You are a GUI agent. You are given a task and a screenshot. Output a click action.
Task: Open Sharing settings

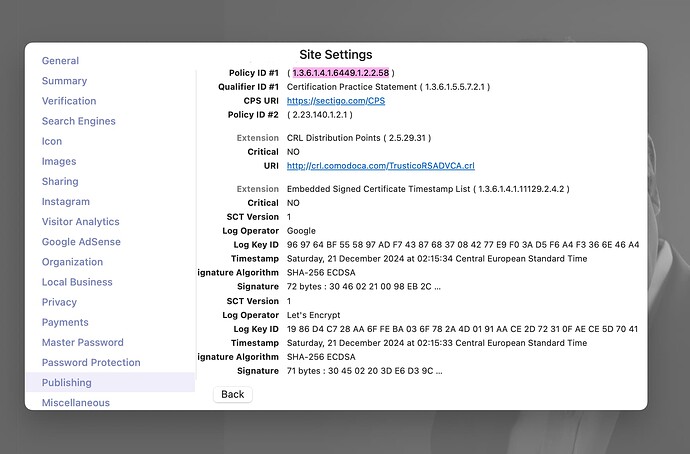[x=60, y=182]
